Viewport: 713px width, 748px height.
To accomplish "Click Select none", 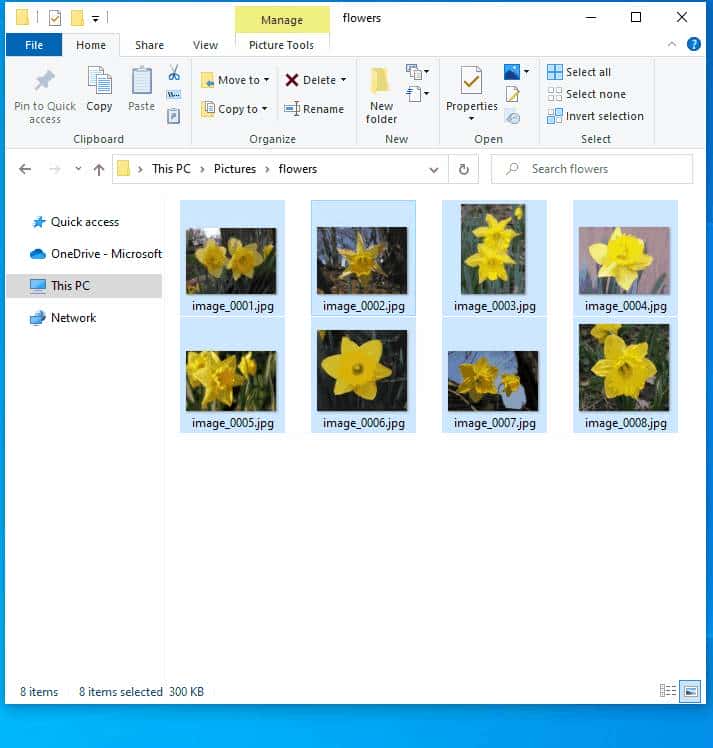I will (586, 94).
